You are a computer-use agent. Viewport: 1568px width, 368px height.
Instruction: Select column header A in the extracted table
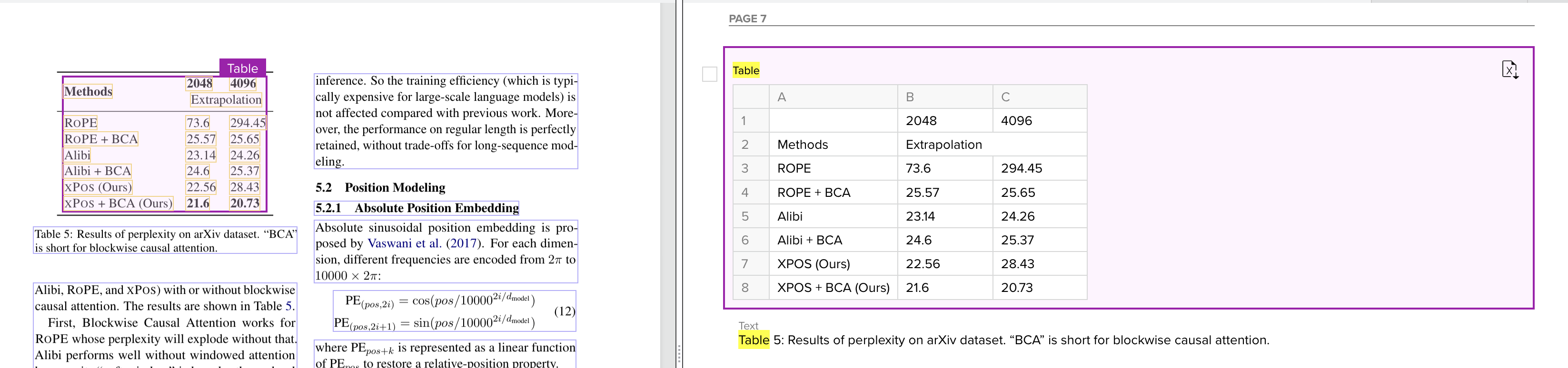[832, 97]
